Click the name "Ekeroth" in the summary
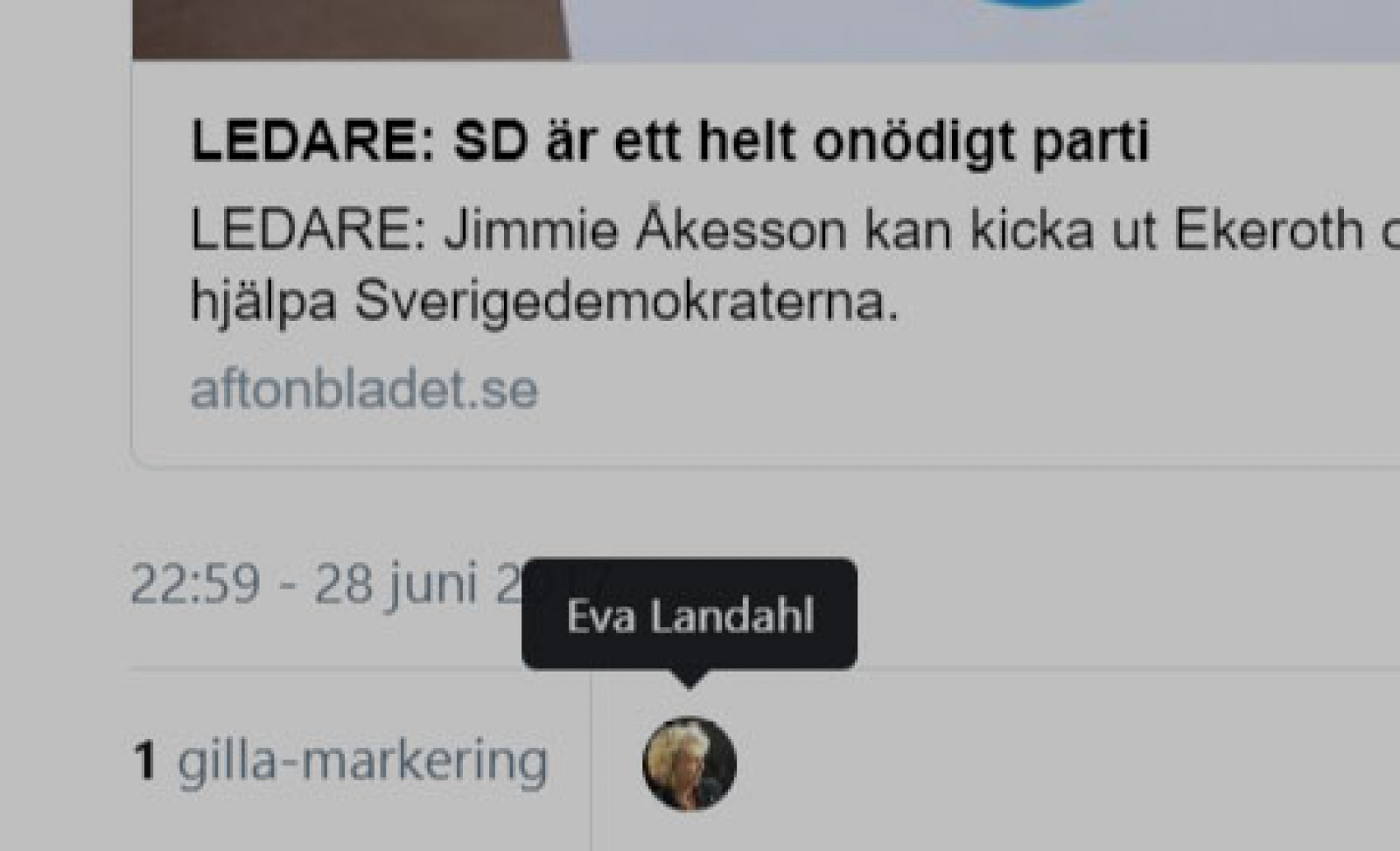This screenshot has height=851, width=1400. 1269,230
